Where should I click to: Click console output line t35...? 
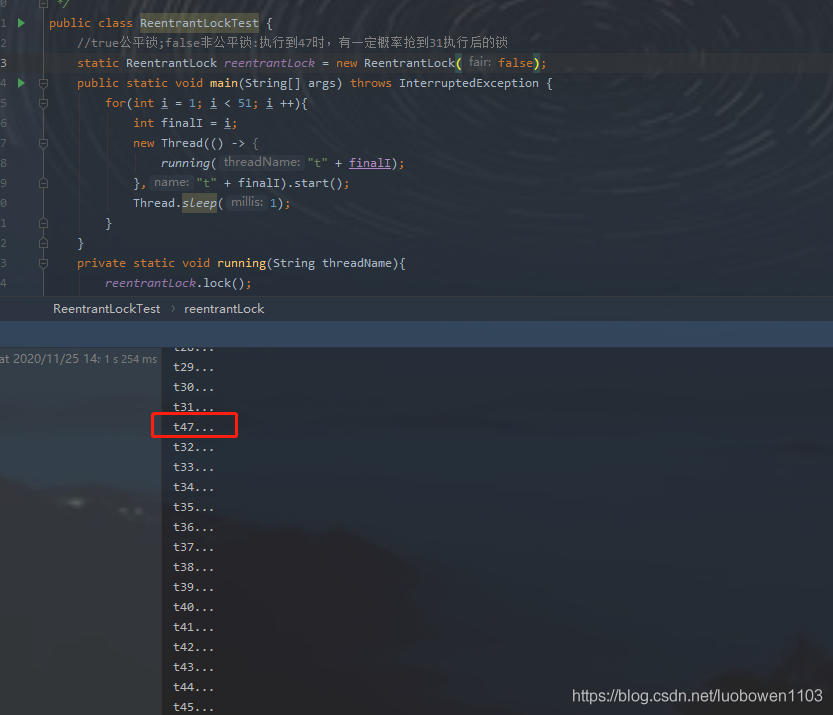coord(193,507)
